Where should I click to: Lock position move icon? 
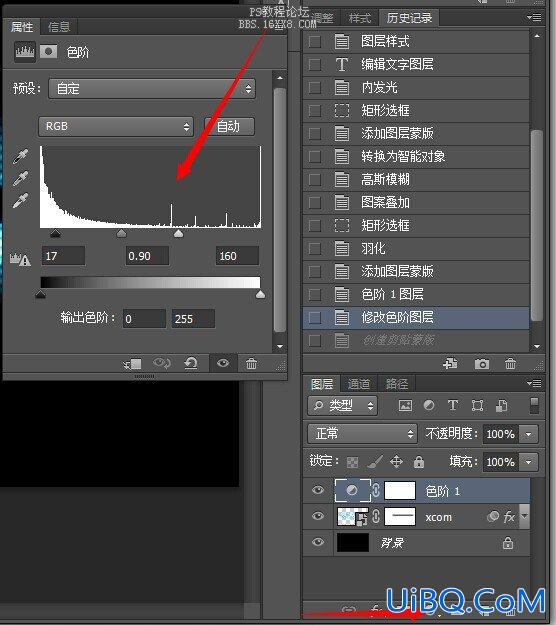[396, 462]
